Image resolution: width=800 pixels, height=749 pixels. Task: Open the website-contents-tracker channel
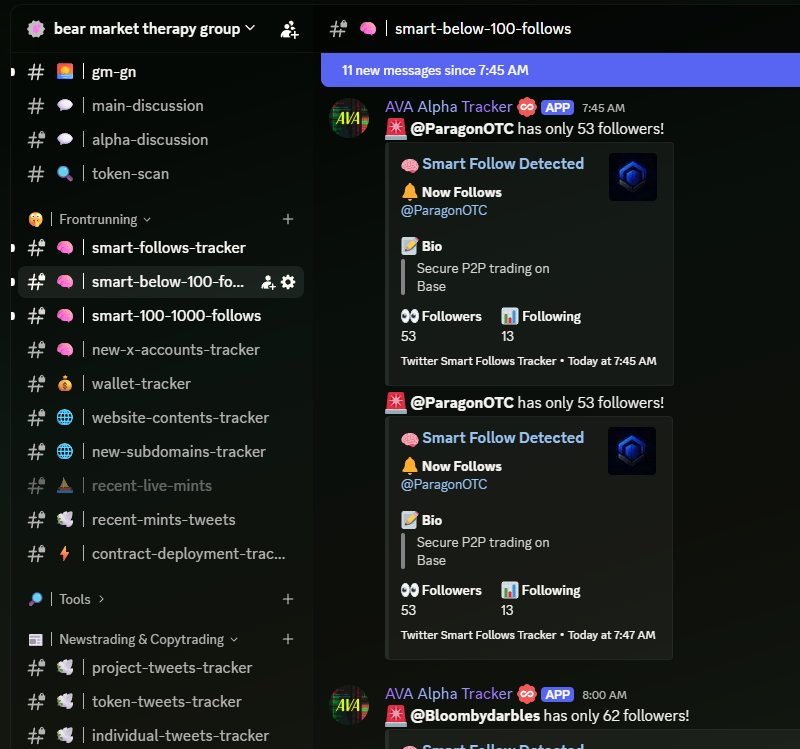[161, 418]
